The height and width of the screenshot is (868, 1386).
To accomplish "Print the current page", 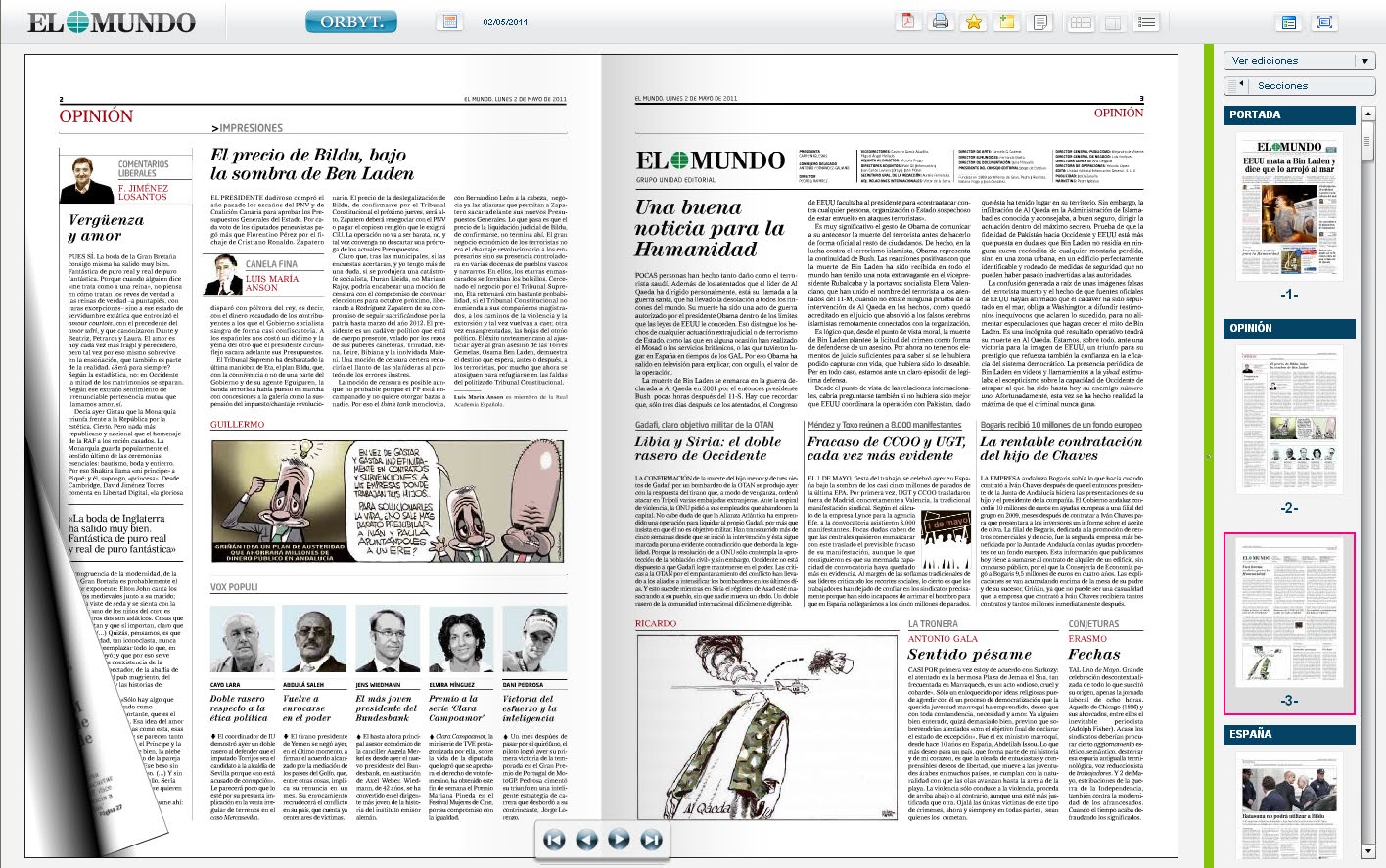I will (941, 22).
